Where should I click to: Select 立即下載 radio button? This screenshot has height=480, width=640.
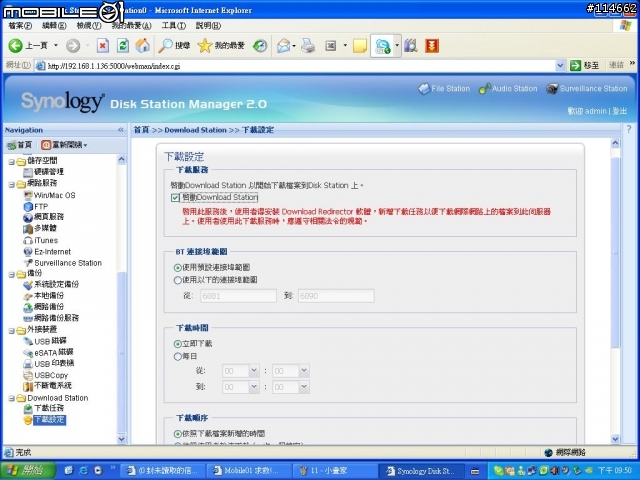178,344
